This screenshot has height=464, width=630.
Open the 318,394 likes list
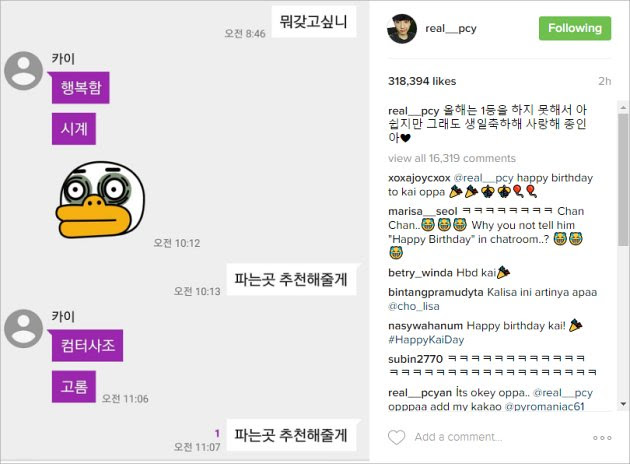422,81
